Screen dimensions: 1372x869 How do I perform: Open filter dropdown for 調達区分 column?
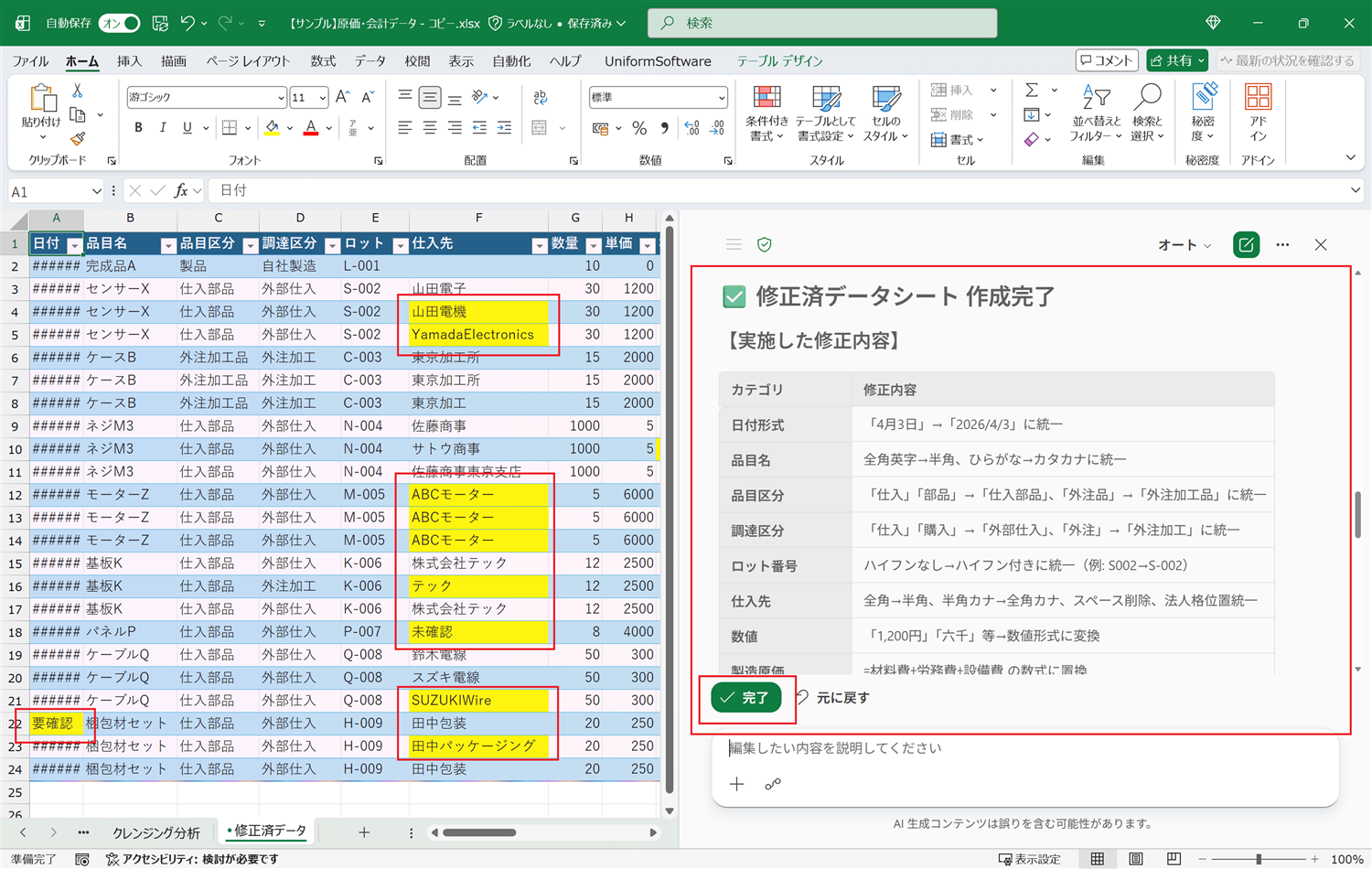(x=332, y=245)
